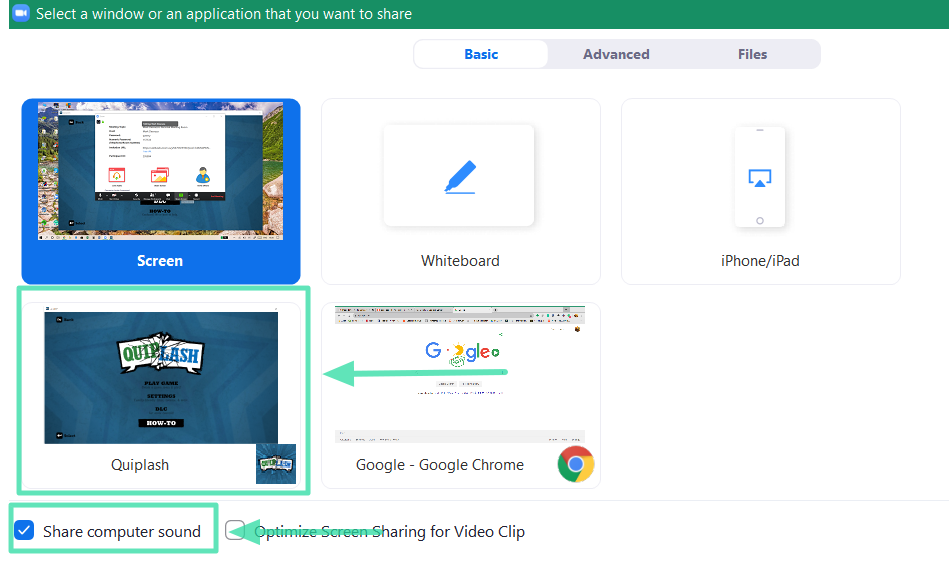Click the Chrome logo badge
The height and width of the screenshot is (573, 949).
pos(576,464)
